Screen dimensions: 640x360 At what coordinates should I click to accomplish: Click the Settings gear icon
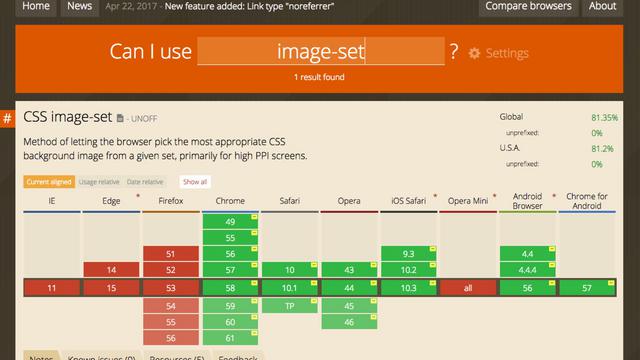(x=474, y=53)
